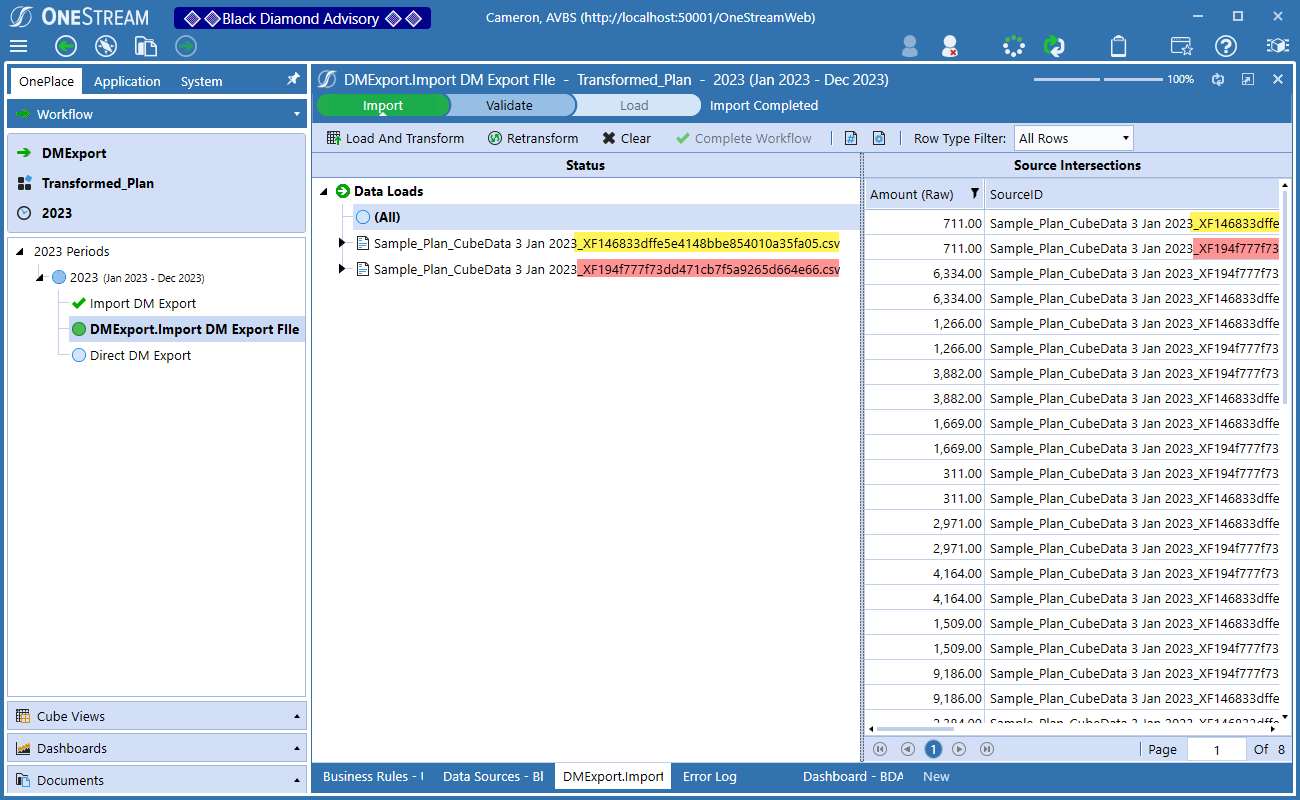Screen dimensions: 1300x800
Task: Collapse the Data Loads tree node
Action: pyautogui.click(x=324, y=191)
